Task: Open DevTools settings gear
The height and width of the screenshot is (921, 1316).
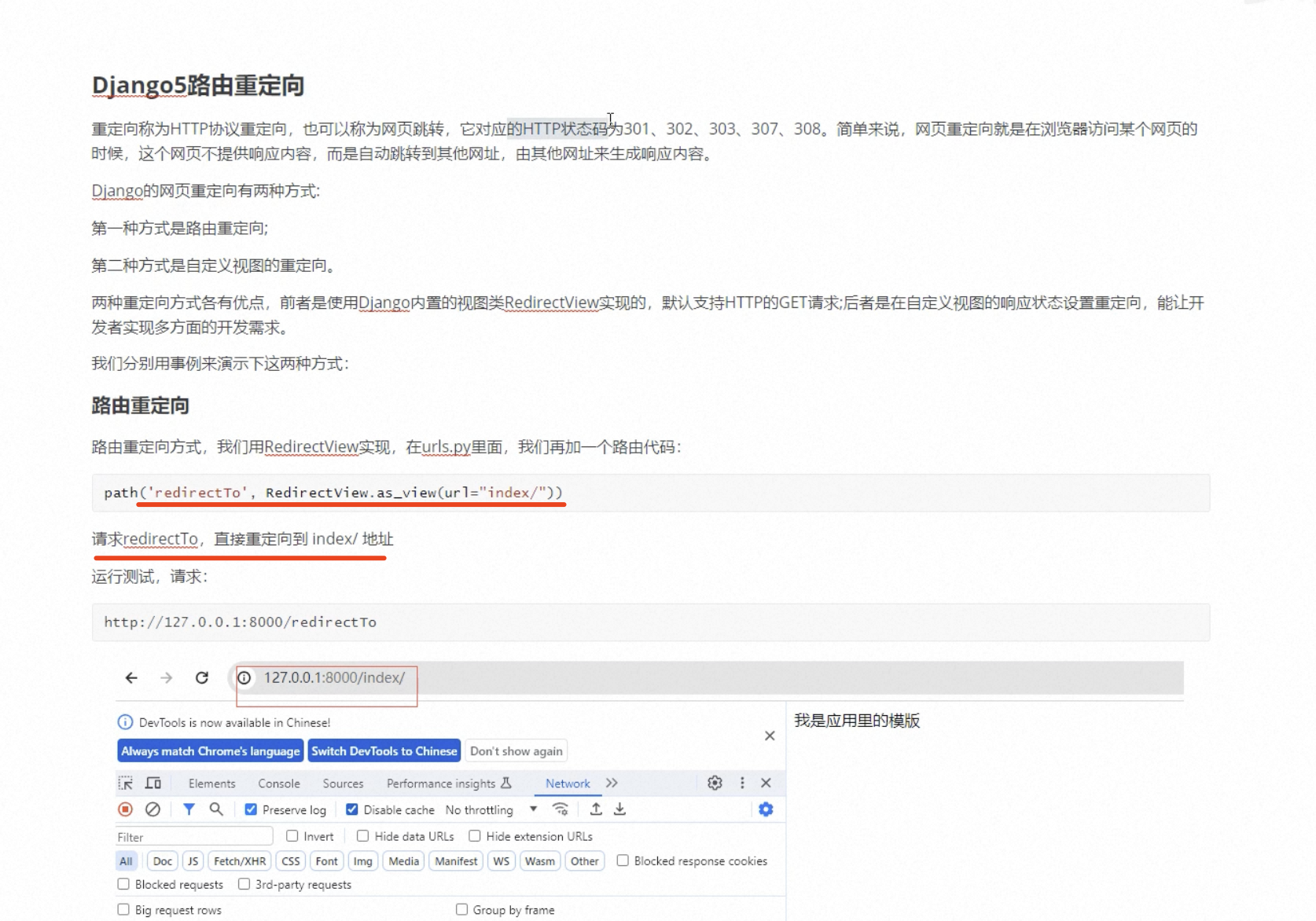Action: (715, 783)
